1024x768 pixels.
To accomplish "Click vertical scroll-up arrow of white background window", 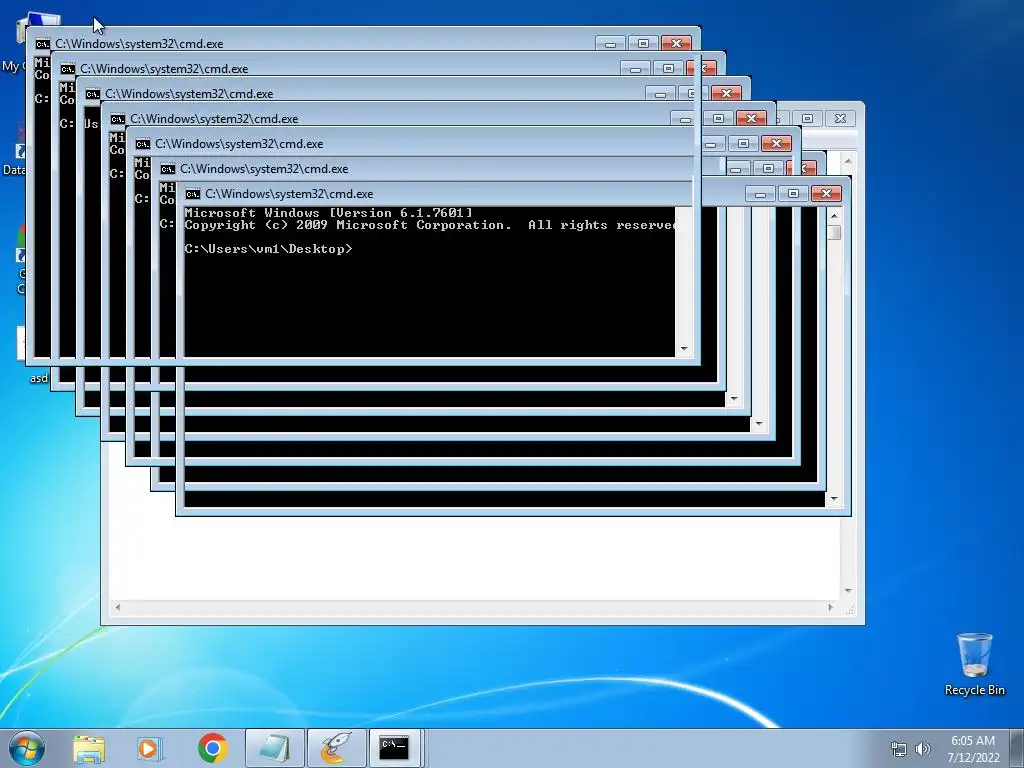I will pos(848,161).
